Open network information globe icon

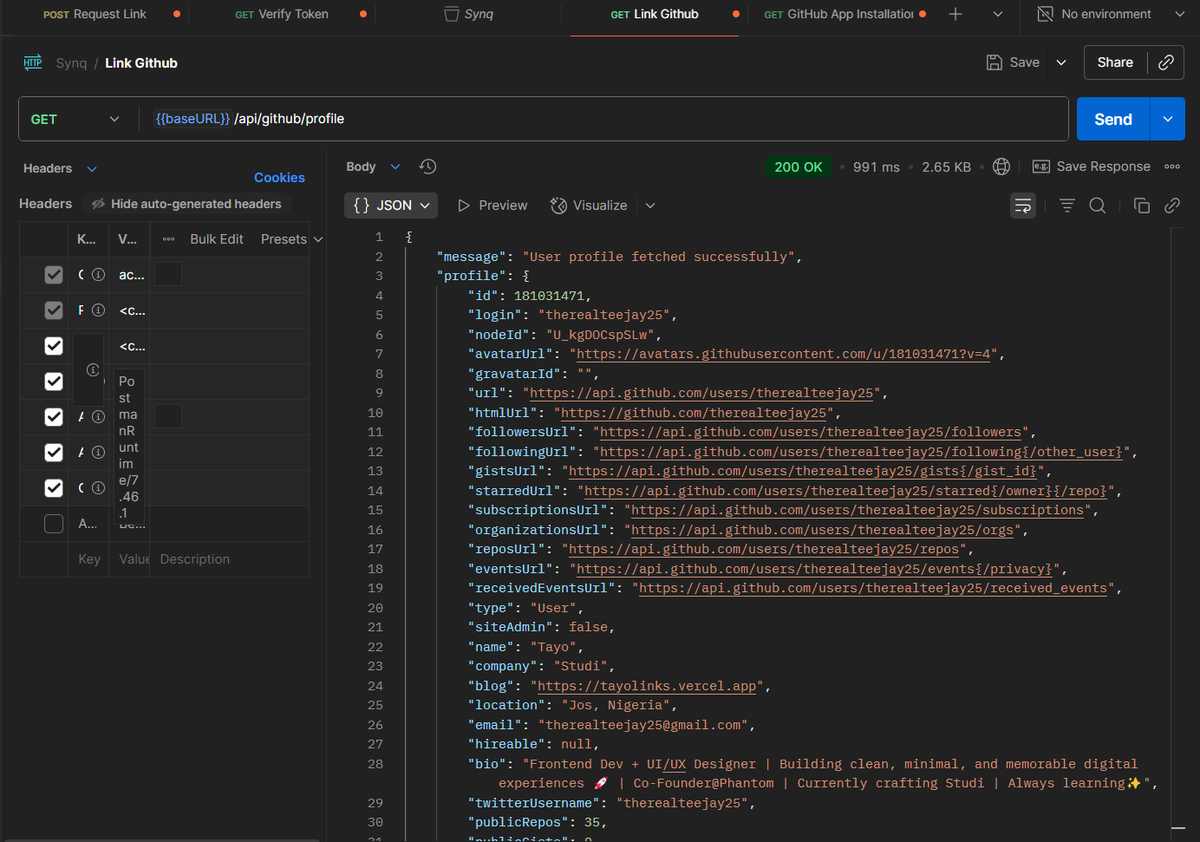coord(1001,167)
